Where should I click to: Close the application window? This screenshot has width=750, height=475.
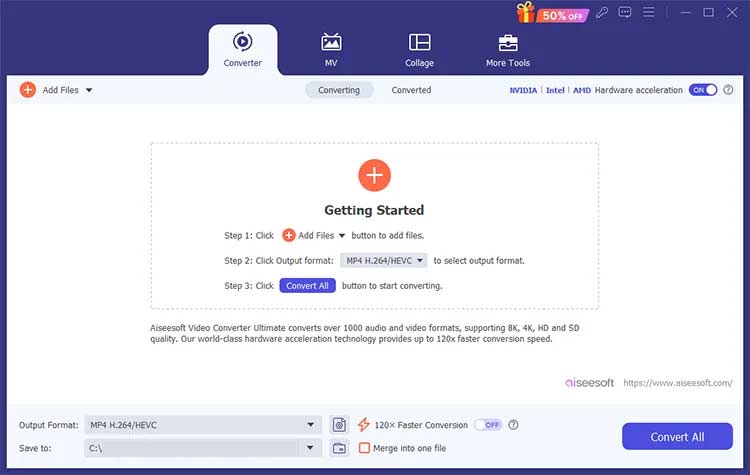click(732, 12)
